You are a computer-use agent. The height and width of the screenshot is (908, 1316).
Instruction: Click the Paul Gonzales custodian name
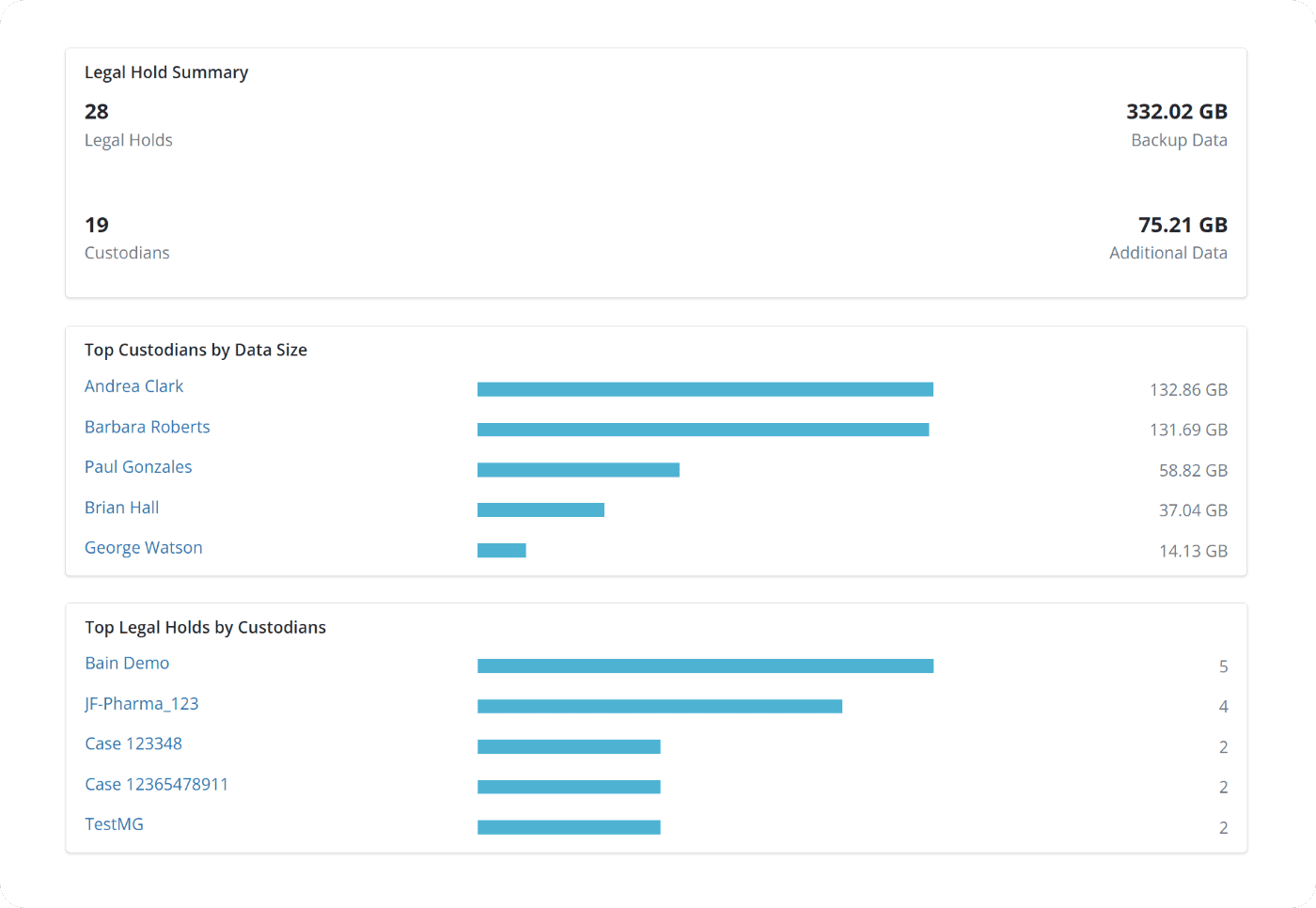(x=138, y=467)
